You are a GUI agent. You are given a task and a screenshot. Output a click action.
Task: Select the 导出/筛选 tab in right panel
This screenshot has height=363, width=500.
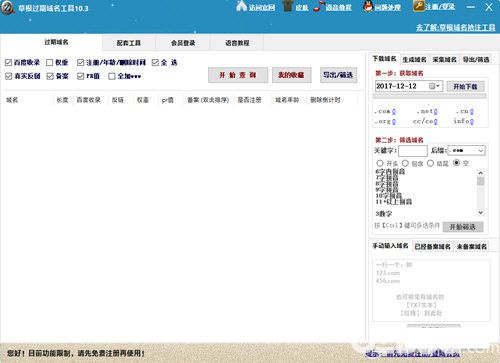[476, 60]
